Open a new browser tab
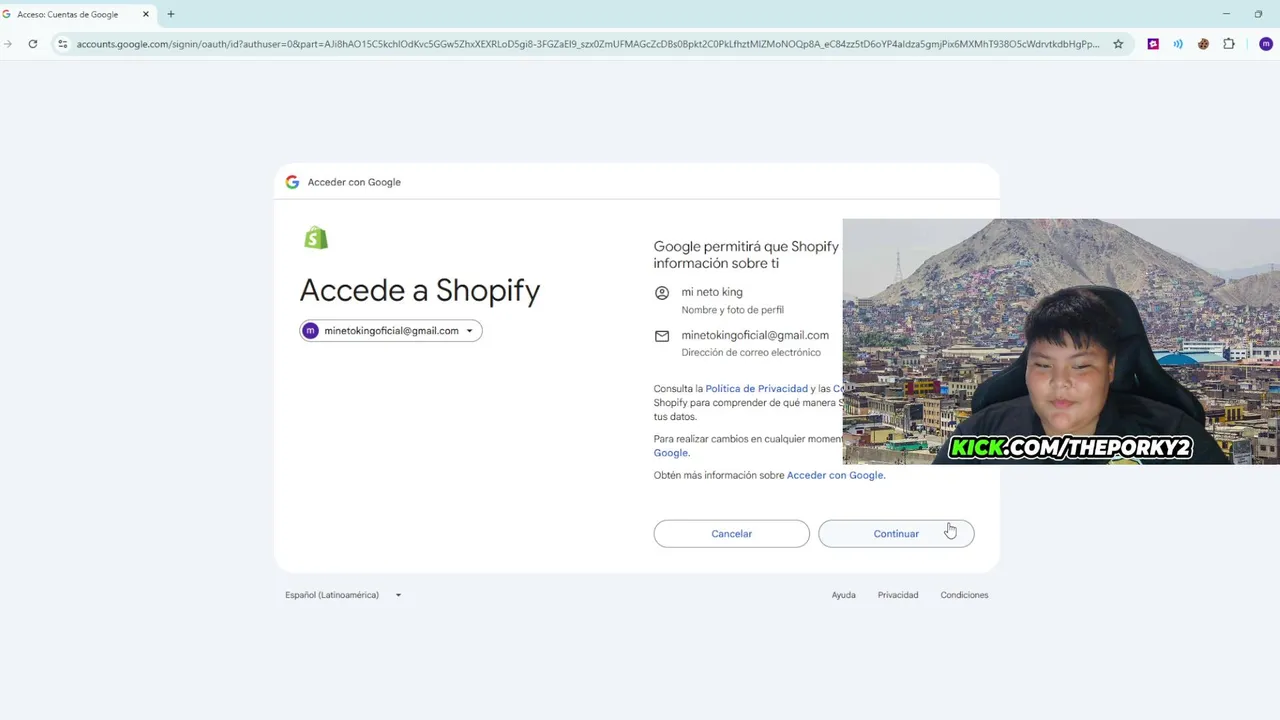This screenshot has width=1280, height=720. tap(171, 14)
